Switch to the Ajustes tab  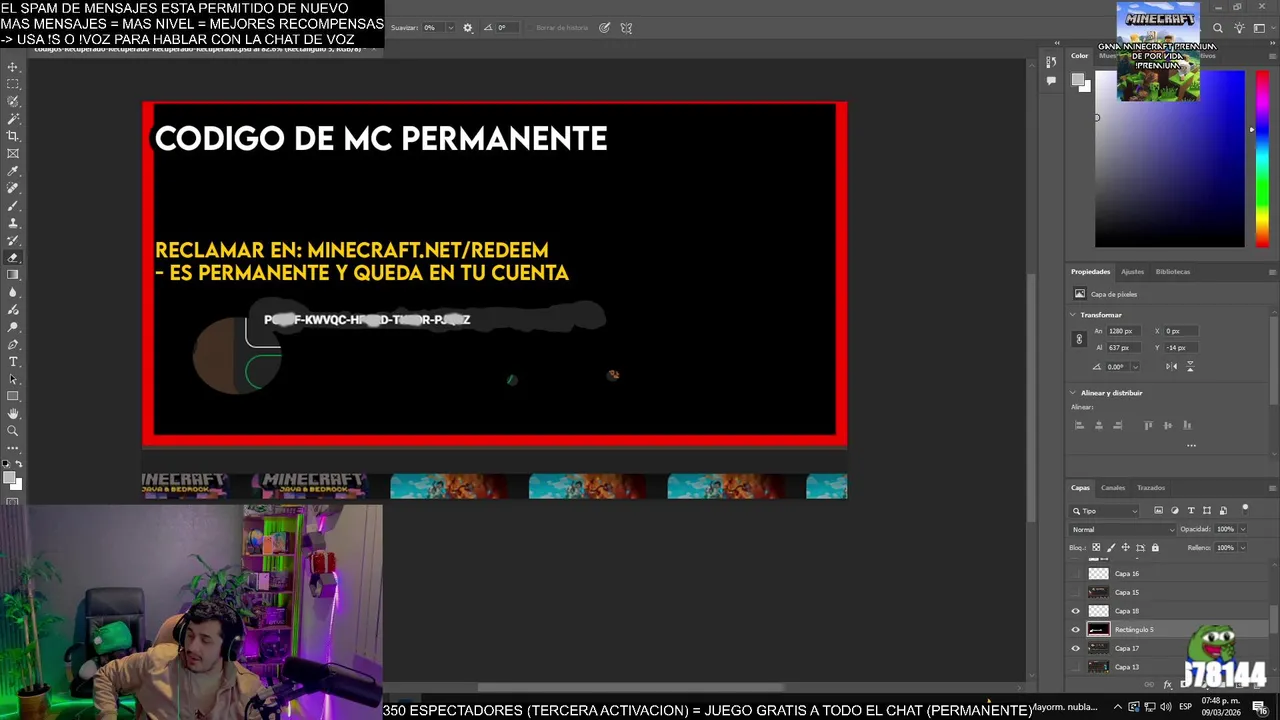(x=1132, y=272)
